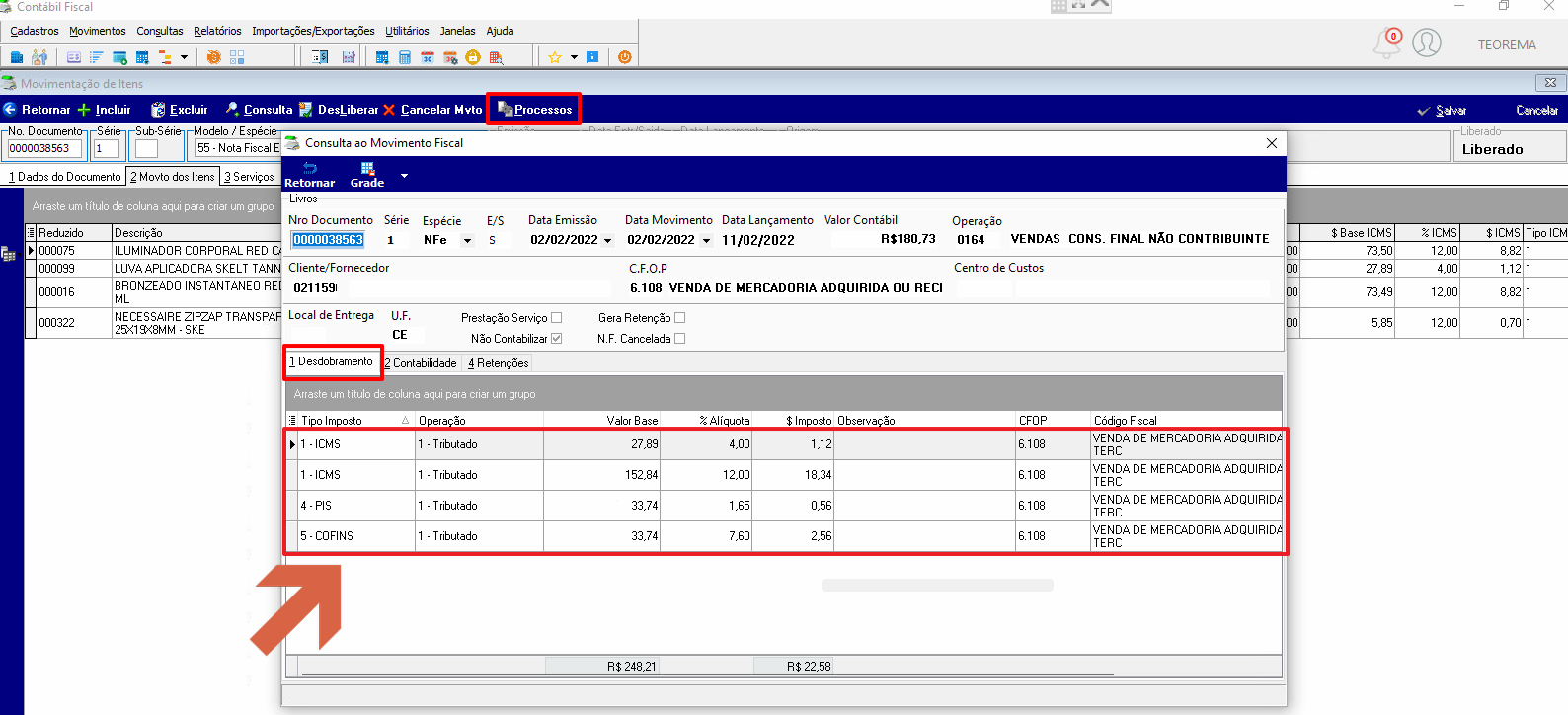Click the Processos toolbar button
The image size is (1568, 715).
coord(534,110)
